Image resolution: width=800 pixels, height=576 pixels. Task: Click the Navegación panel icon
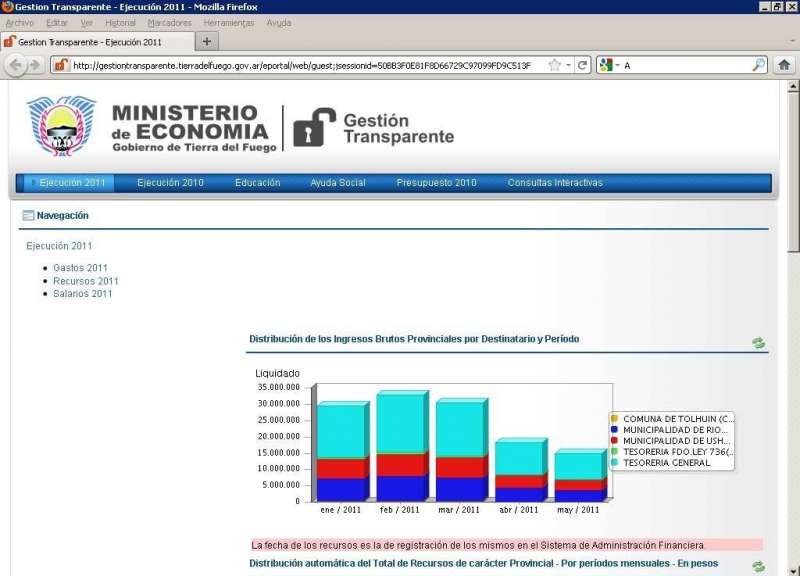click(28, 215)
